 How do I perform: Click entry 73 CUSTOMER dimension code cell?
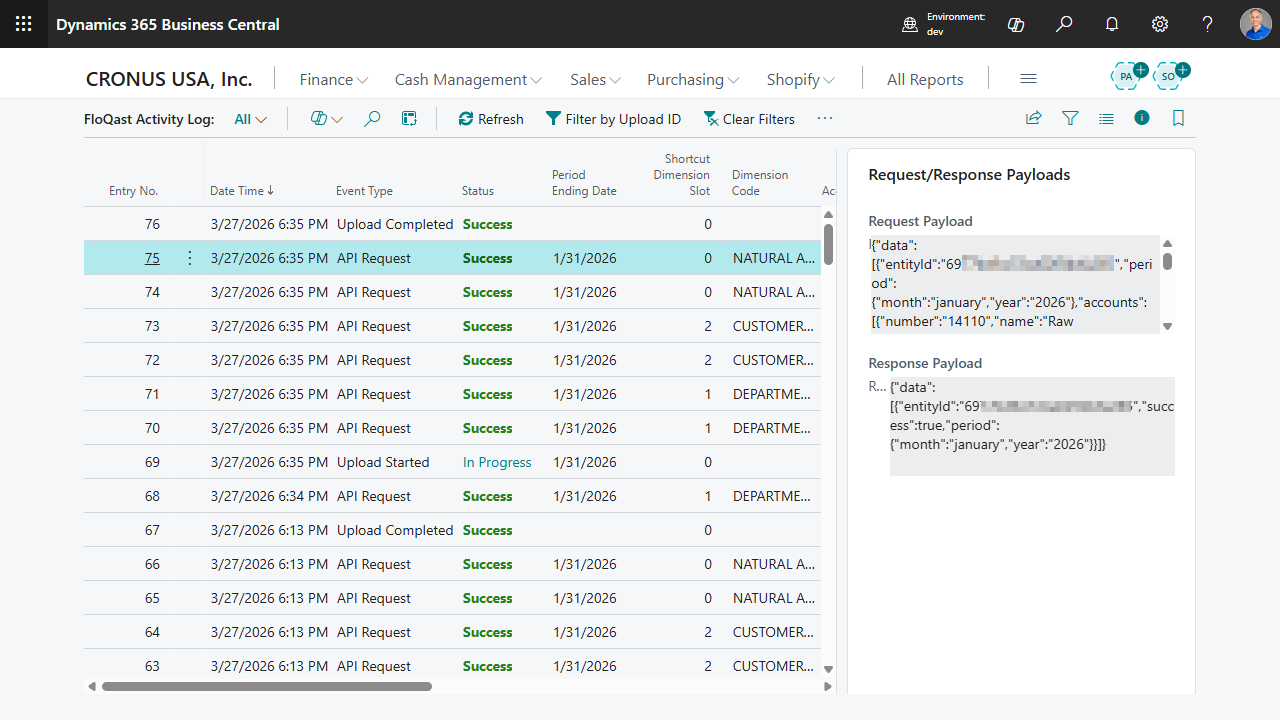coord(773,326)
